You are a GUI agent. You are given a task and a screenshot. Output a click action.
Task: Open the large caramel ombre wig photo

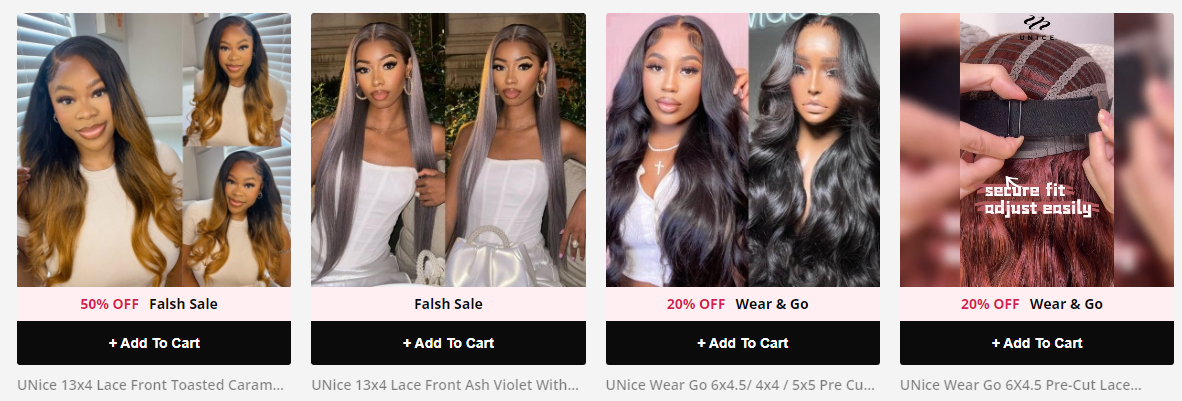[x=100, y=150]
